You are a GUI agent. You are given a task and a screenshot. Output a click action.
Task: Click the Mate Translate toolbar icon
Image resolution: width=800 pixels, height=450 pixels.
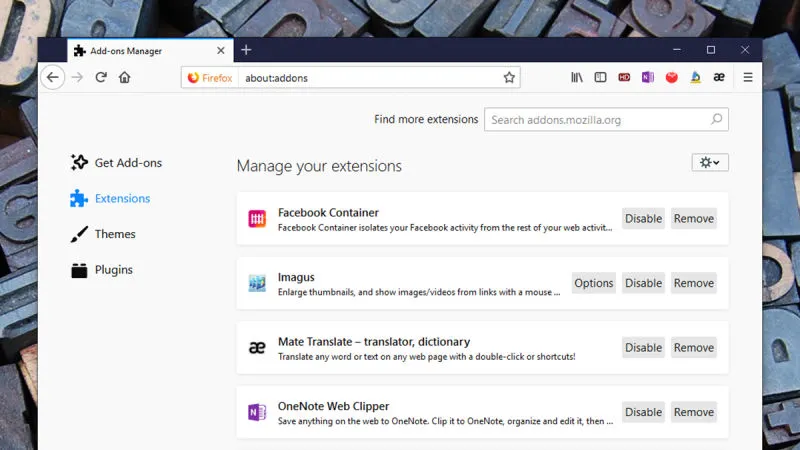pos(719,77)
